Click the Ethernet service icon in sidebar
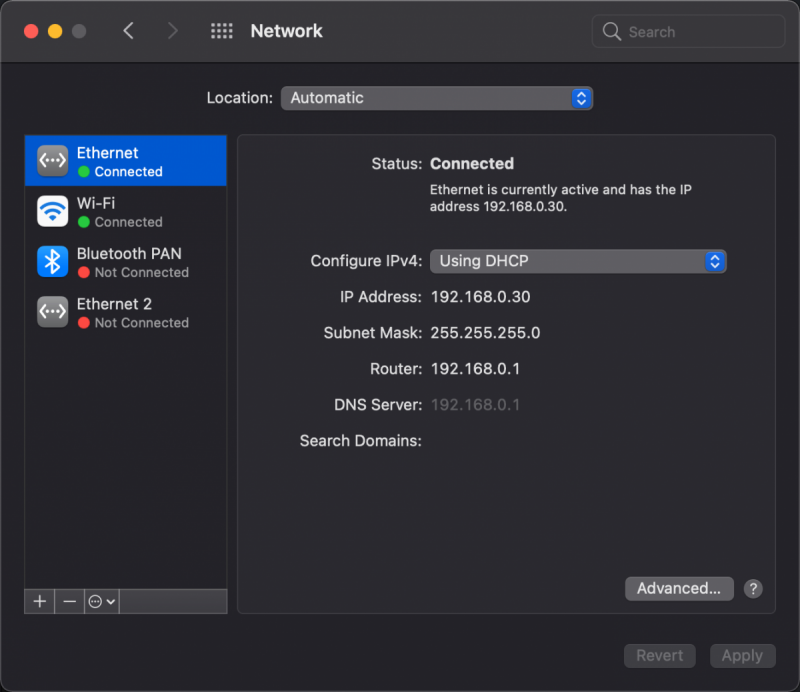Viewport: 800px width, 692px height. (x=52, y=161)
